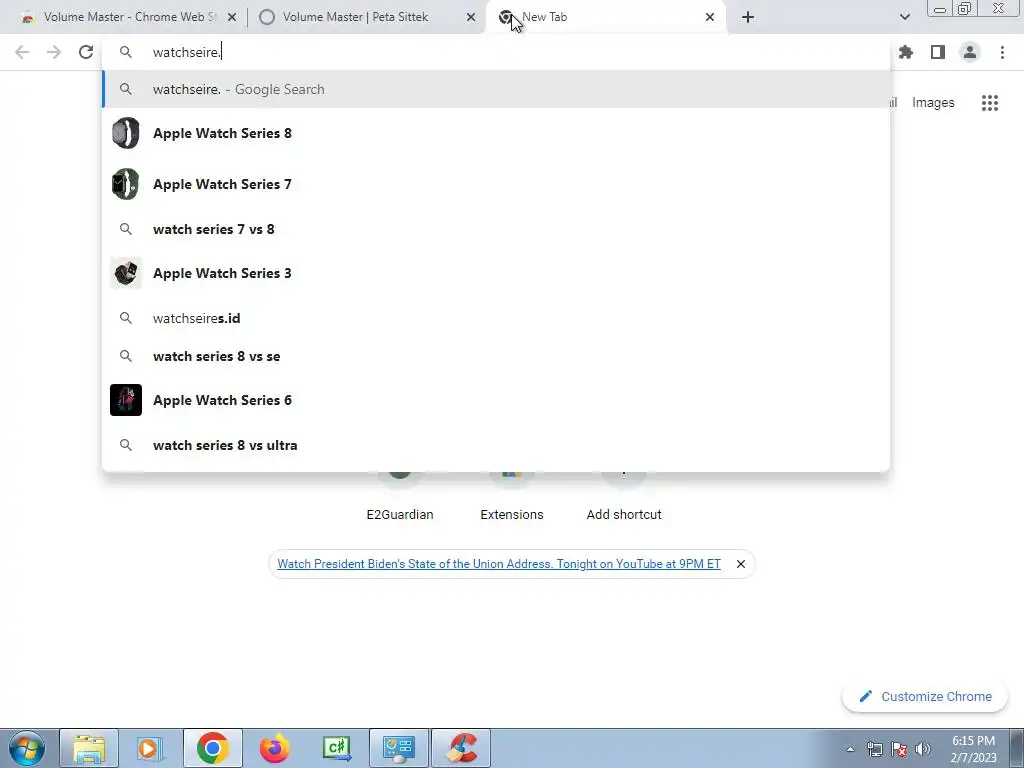The image size is (1024, 768).
Task: Open the C# application taskbar icon
Action: pos(337,748)
